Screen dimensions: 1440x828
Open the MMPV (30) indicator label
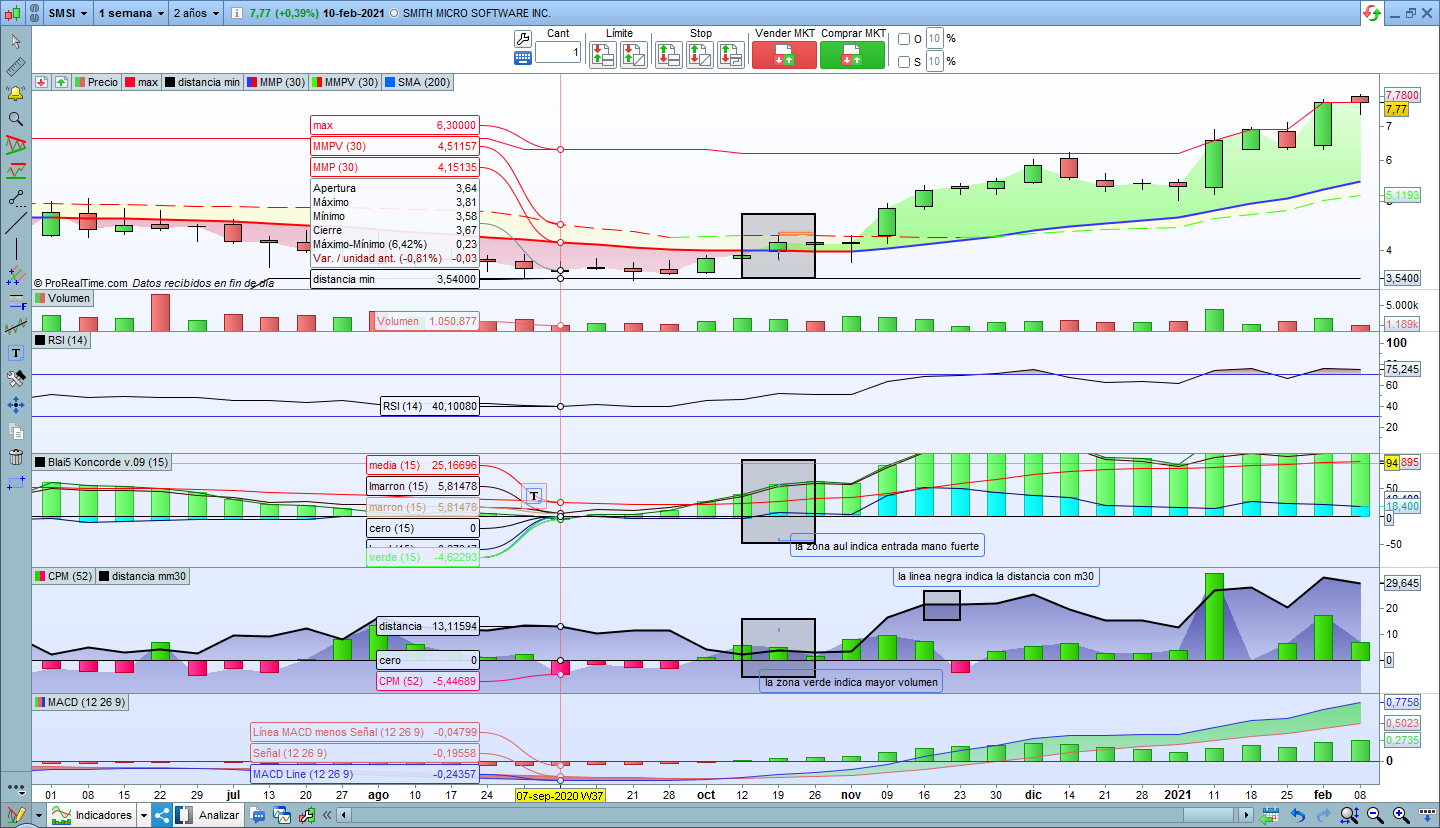pyautogui.click(x=345, y=82)
